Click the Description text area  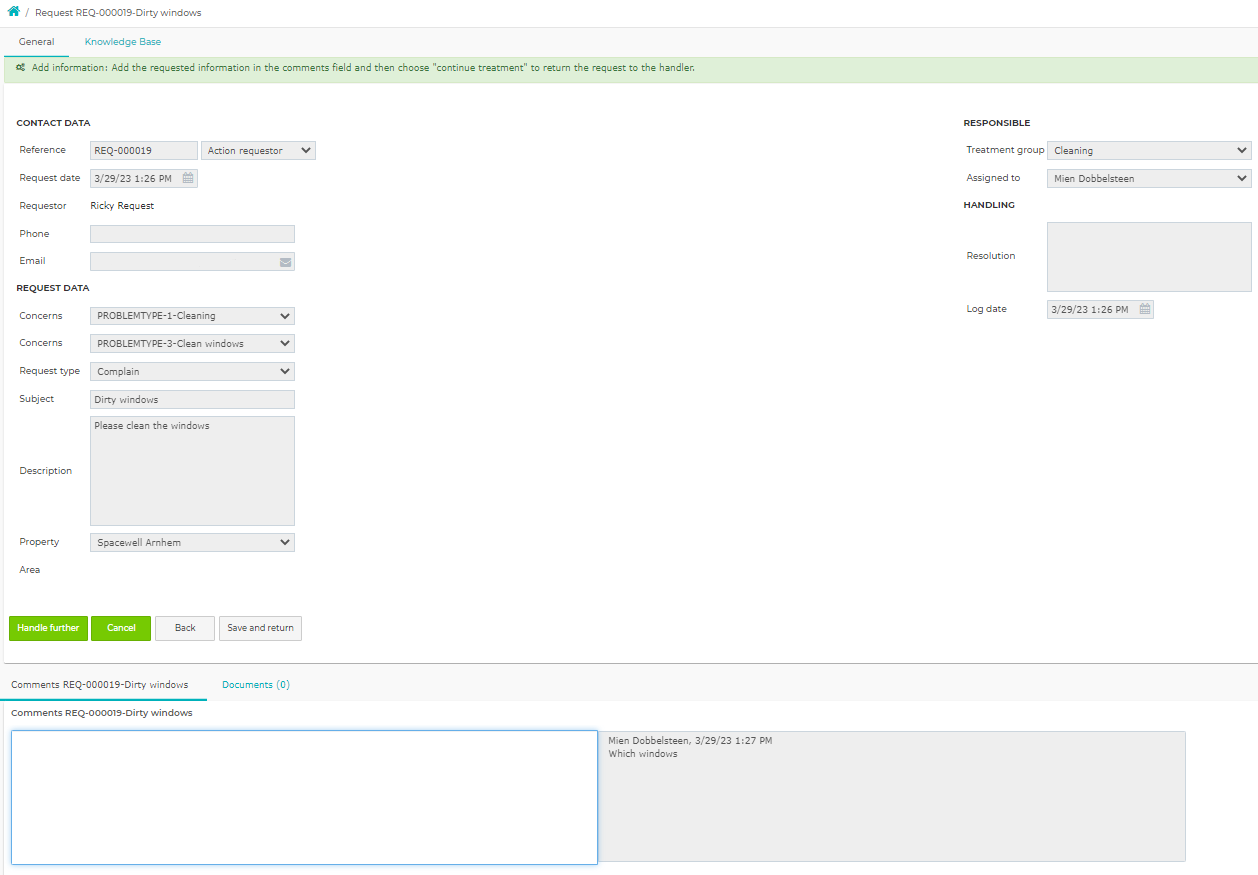coord(192,471)
